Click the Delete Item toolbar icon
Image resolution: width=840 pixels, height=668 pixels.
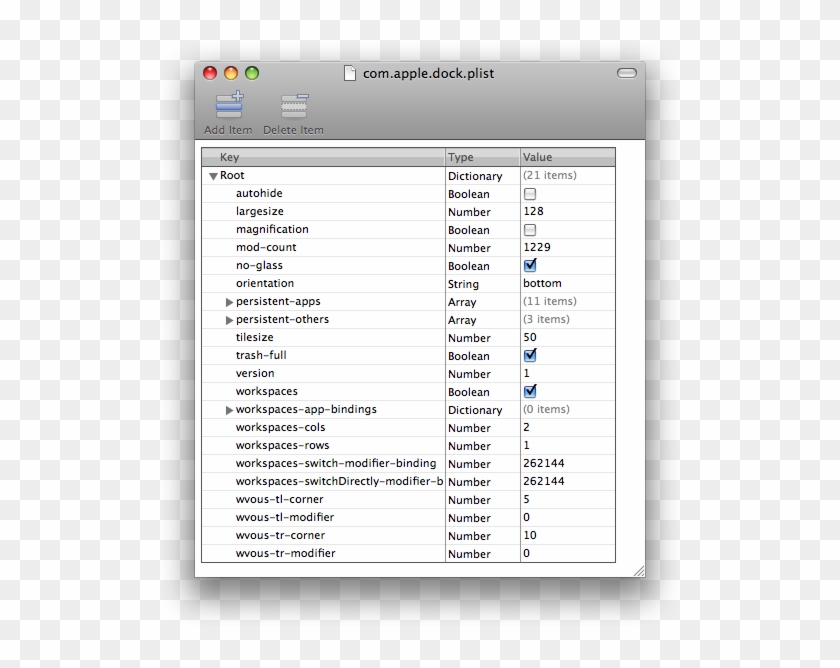tap(293, 103)
